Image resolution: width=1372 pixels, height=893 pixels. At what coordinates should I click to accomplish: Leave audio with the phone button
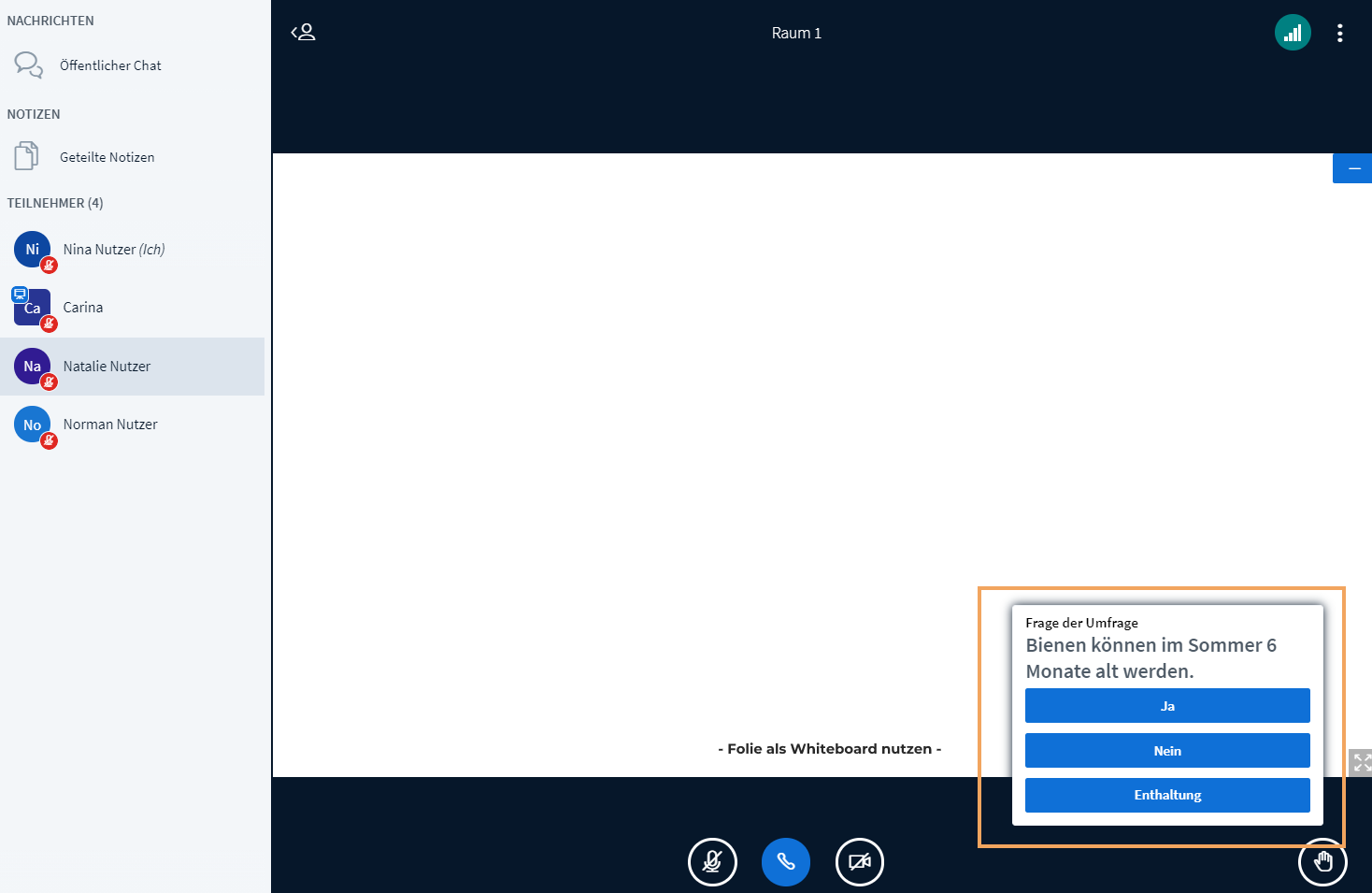785,861
